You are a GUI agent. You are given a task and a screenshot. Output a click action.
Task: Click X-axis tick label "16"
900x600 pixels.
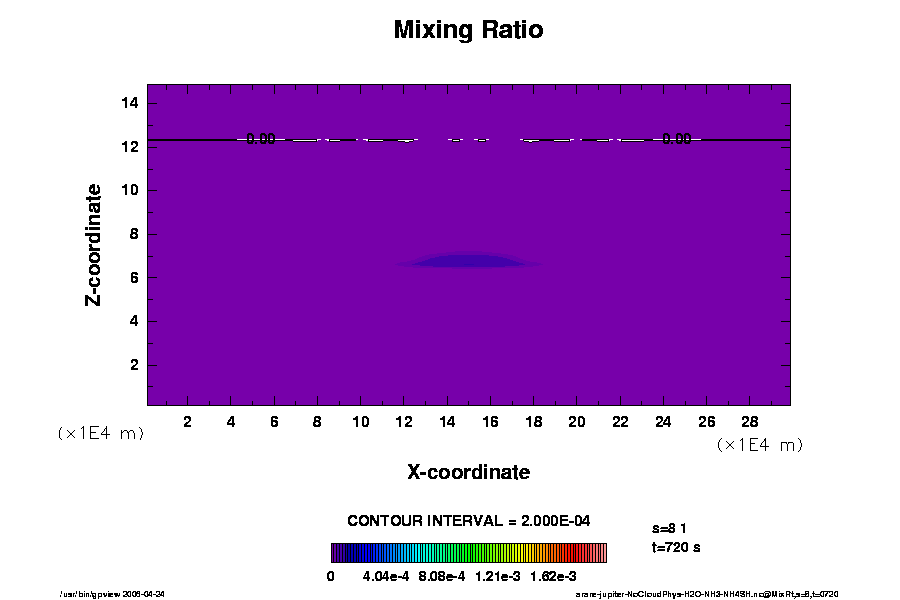pos(490,422)
